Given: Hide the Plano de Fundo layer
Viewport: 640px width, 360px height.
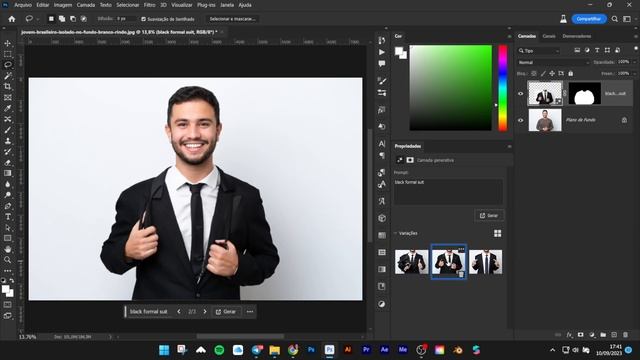Looking at the screenshot, I should (520, 120).
